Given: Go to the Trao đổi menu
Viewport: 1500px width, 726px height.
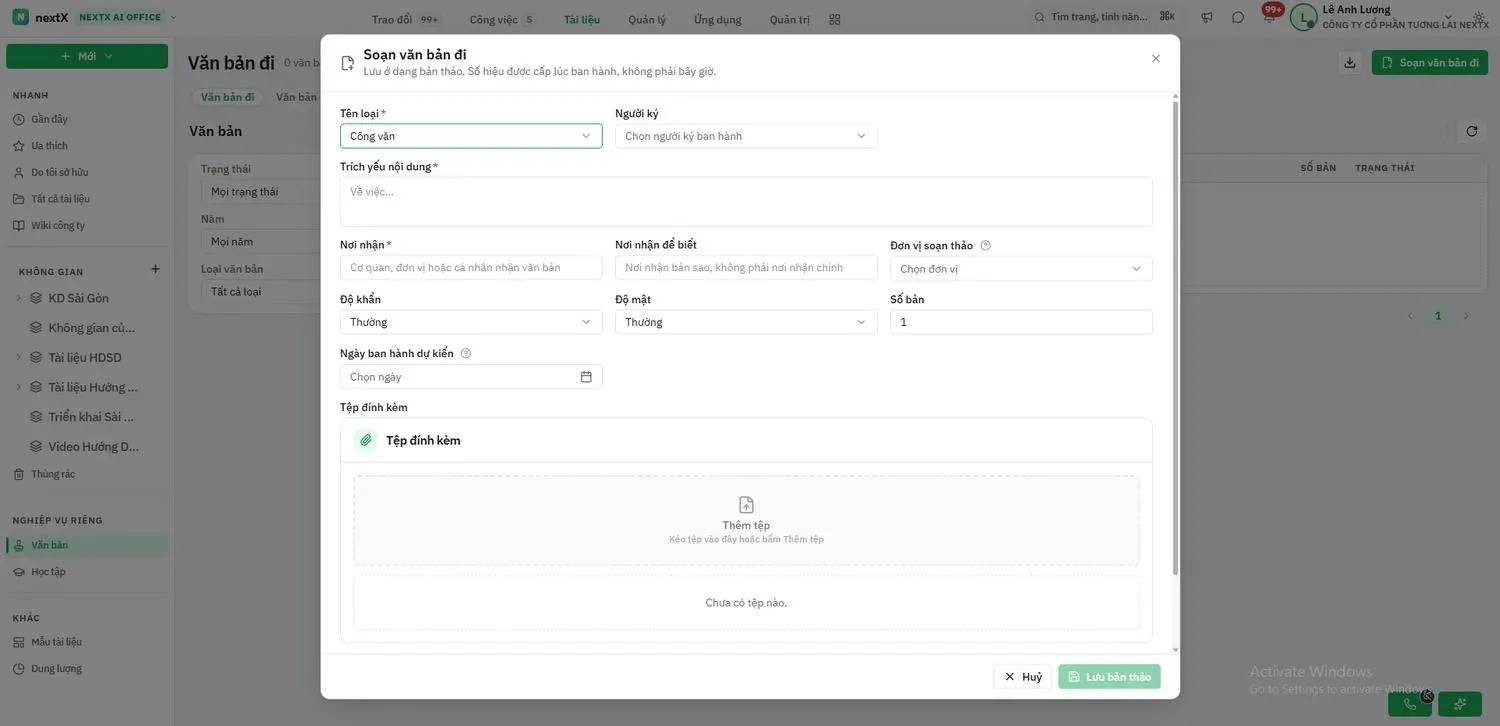Looking at the screenshot, I should point(405,19).
